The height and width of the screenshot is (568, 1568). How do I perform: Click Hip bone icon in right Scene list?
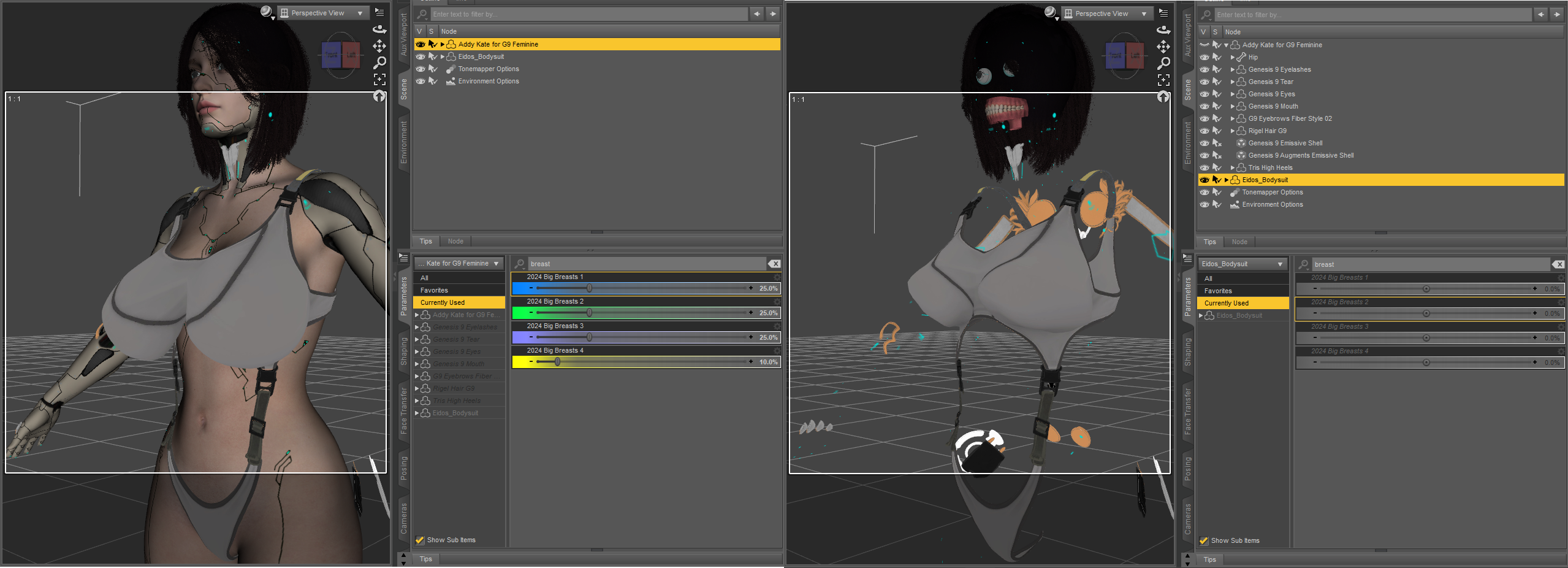tap(1241, 57)
